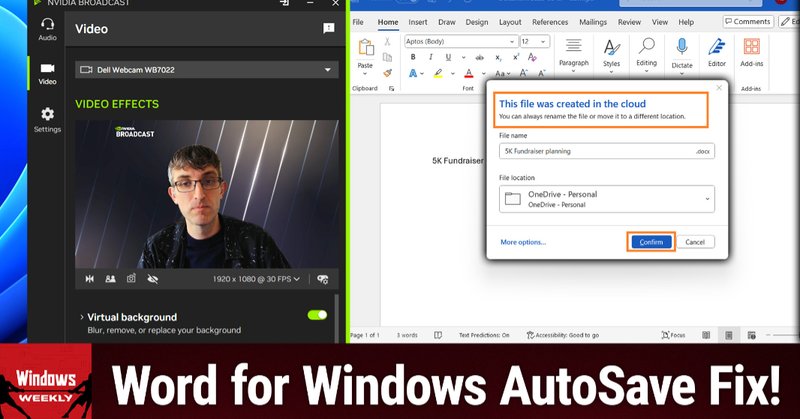Click the Focus mode button in status bar
Viewport: 800px width, 419px height.
673,335
